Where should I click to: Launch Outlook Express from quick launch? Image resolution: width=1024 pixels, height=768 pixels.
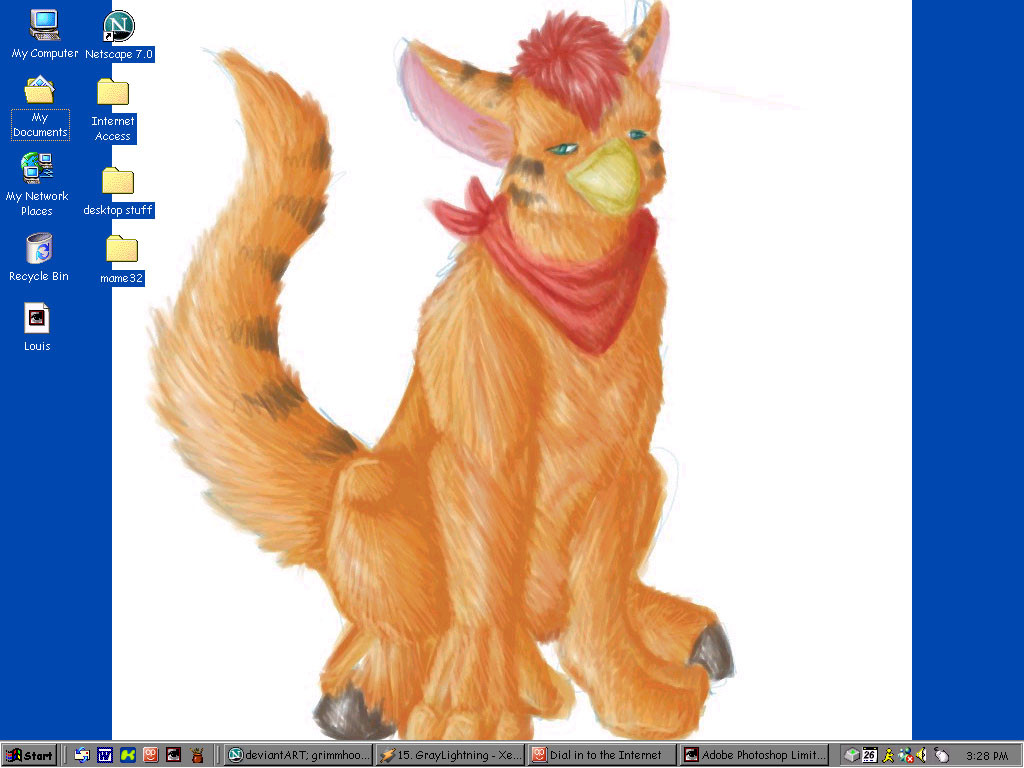82,756
